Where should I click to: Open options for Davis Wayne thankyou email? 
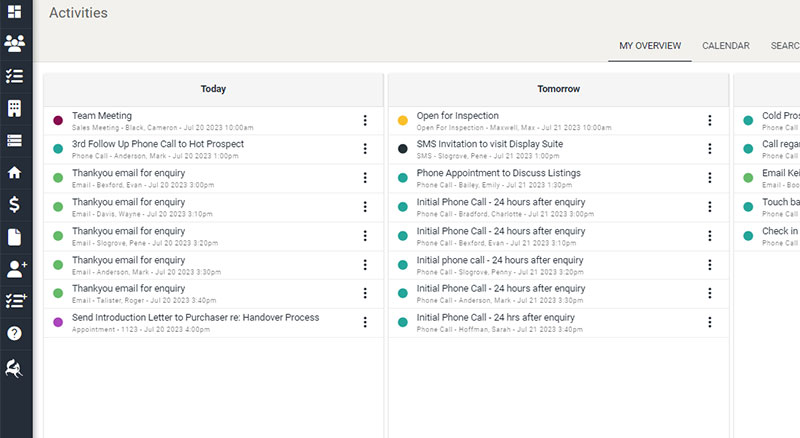pos(365,207)
